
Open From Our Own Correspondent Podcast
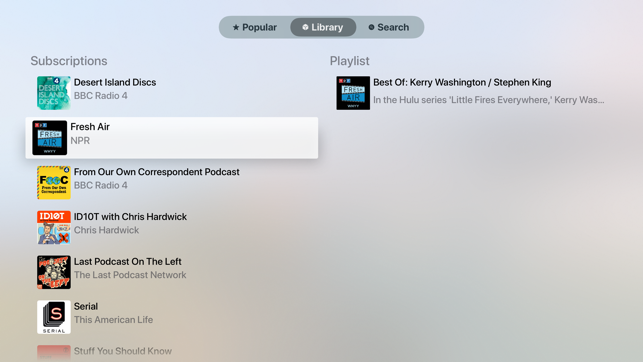156,172
